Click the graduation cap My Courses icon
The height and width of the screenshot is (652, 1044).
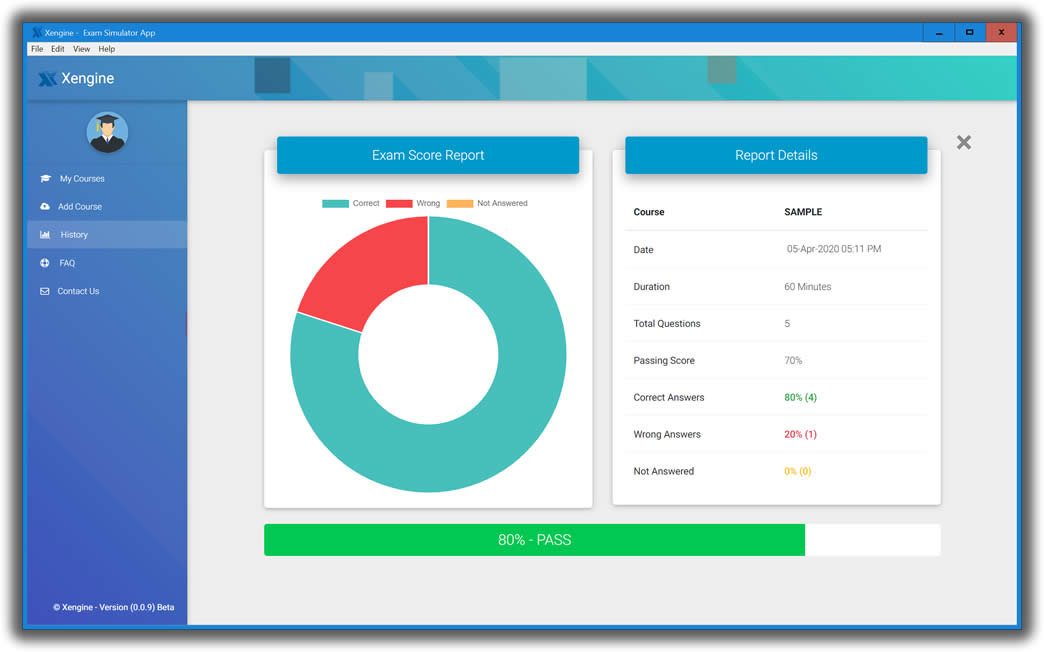[x=45, y=179]
